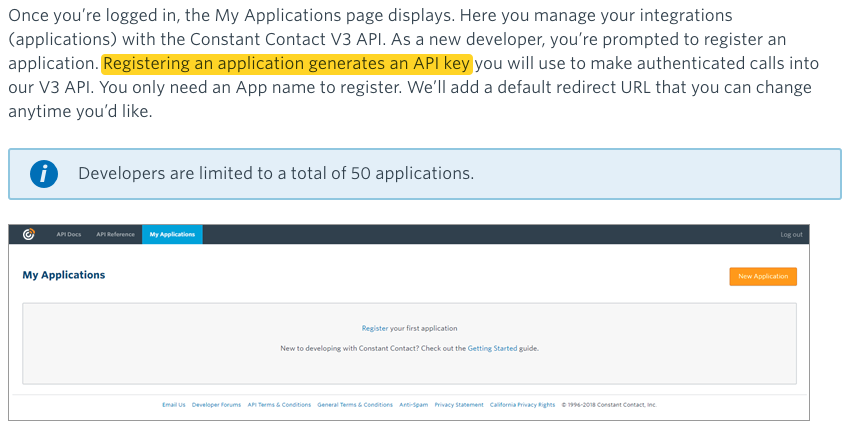The image size is (848, 428).
Task: Open California Privacy Rights link
Action: (x=522, y=405)
